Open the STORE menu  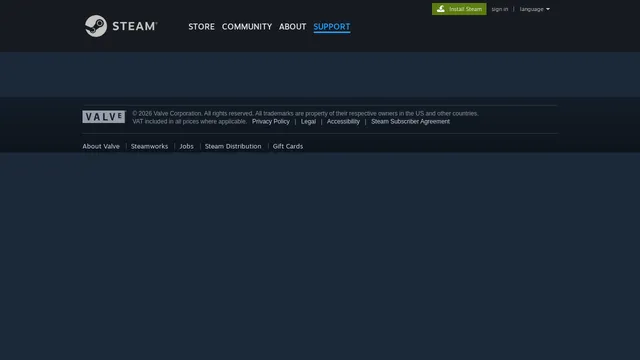[x=201, y=27]
